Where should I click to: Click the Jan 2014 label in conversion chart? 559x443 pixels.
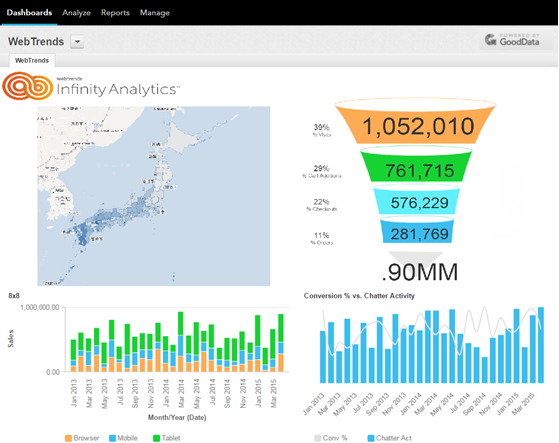pos(411,404)
